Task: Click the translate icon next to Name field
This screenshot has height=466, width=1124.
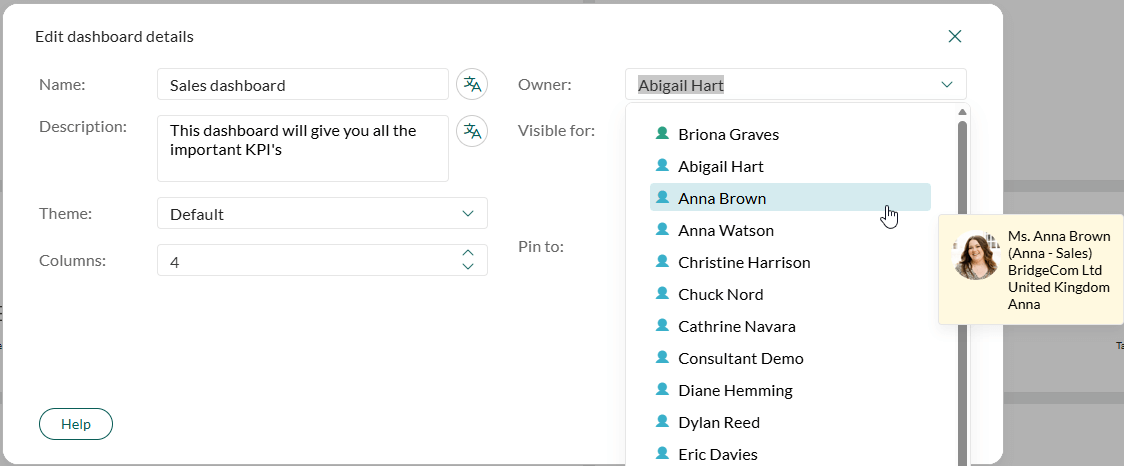Action: click(472, 85)
